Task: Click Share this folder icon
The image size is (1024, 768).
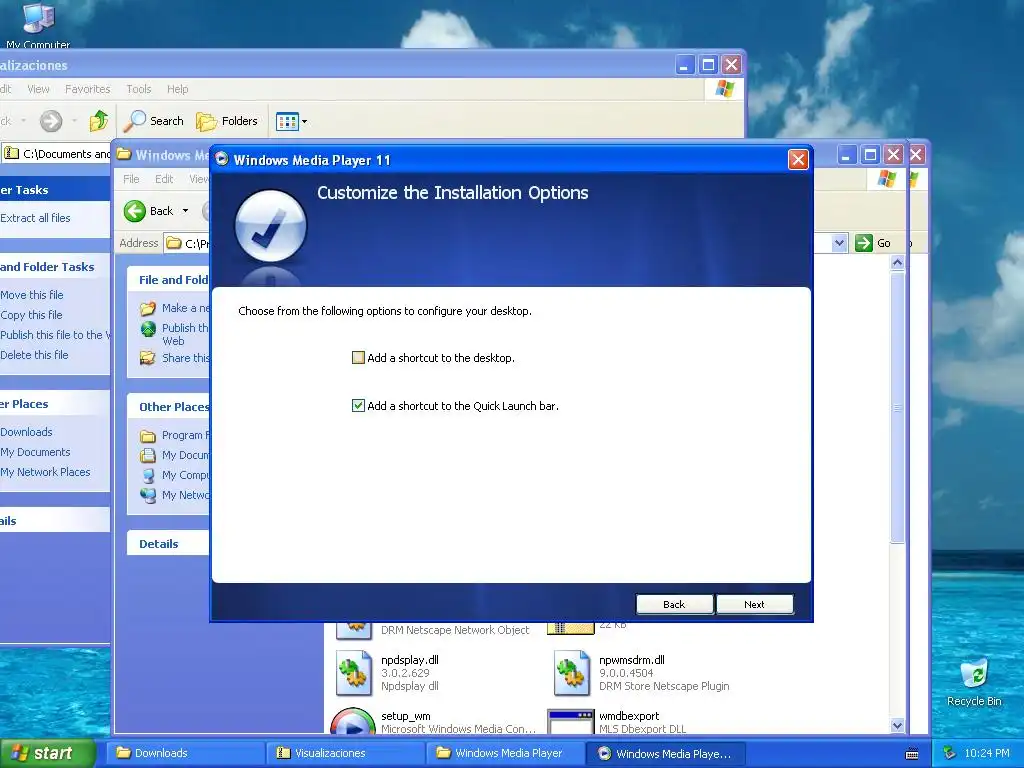Action: (148, 358)
